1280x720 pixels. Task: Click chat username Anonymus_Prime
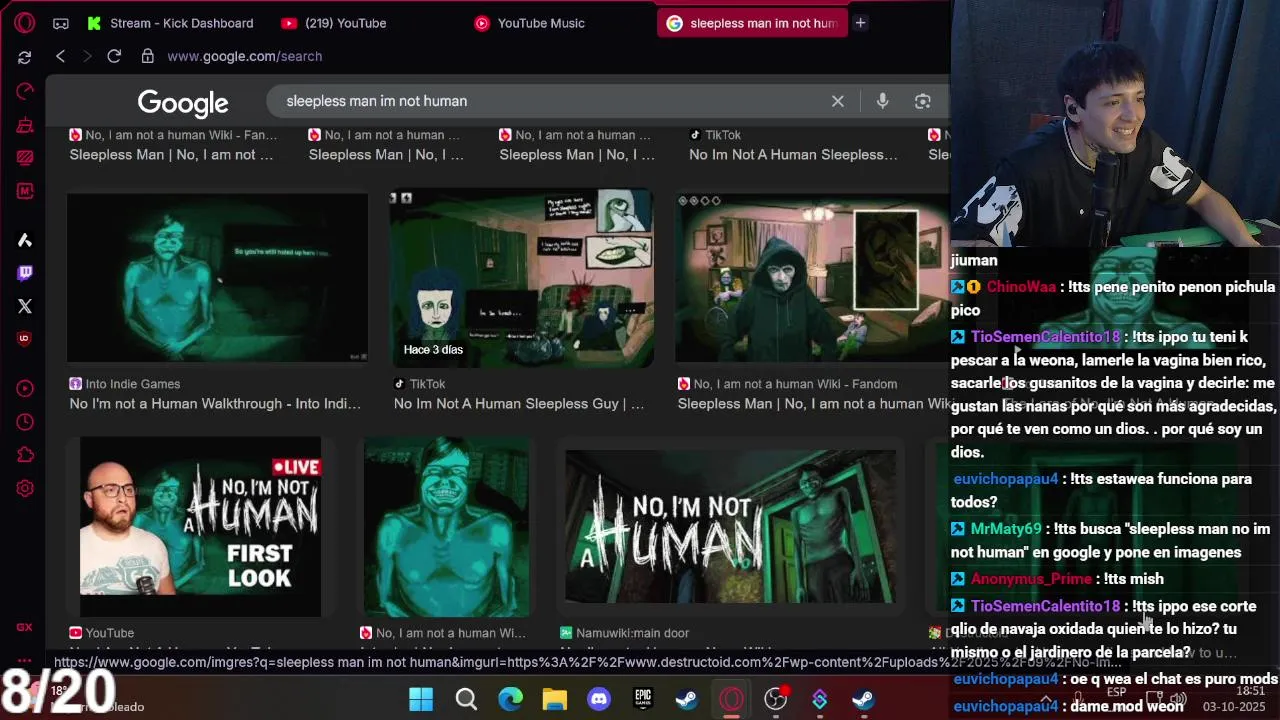(x=1031, y=579)
